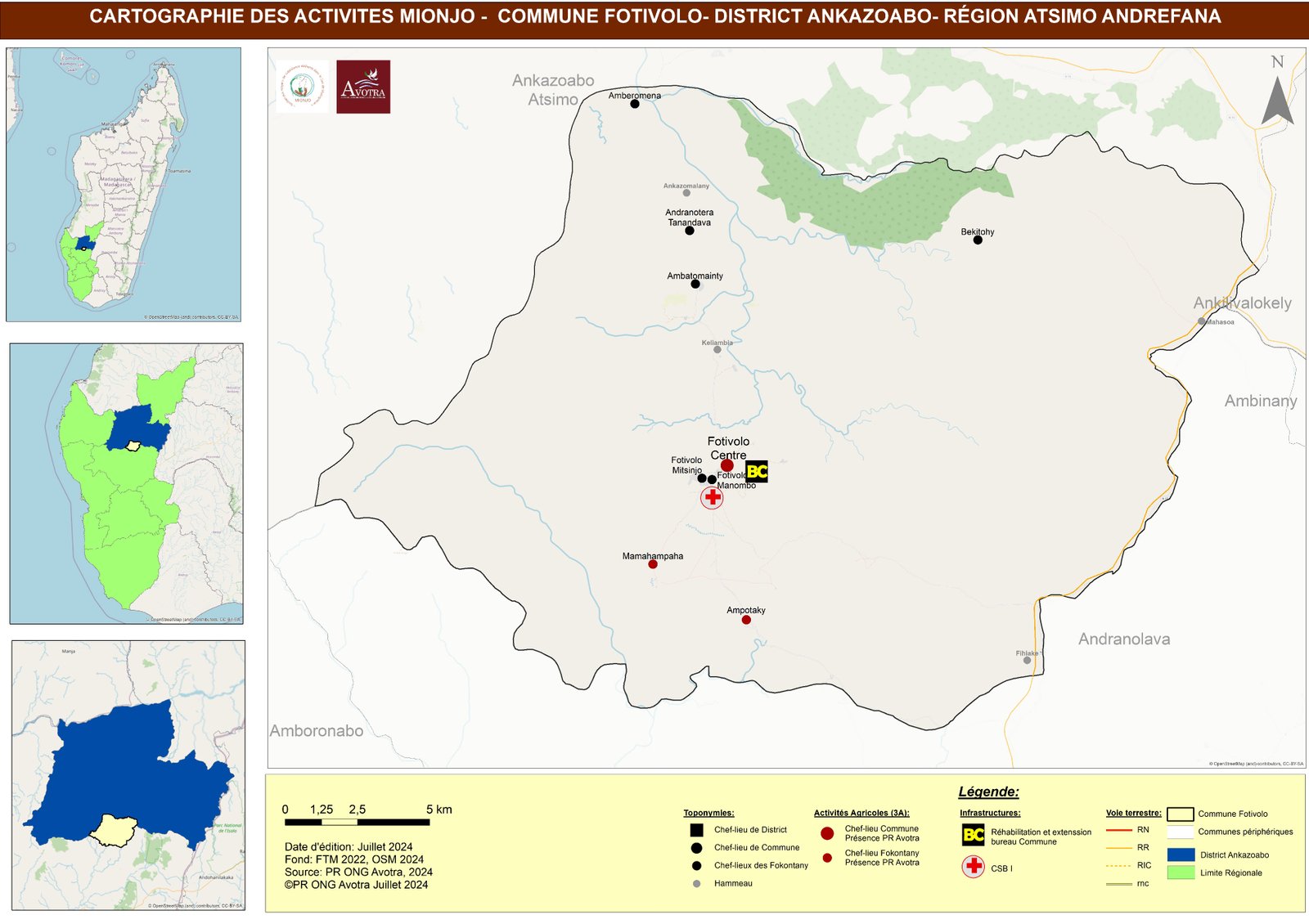Screen dimensions: 1309x924
Task: Click the red RN road line sample
Action: [x=1118, y=830]
